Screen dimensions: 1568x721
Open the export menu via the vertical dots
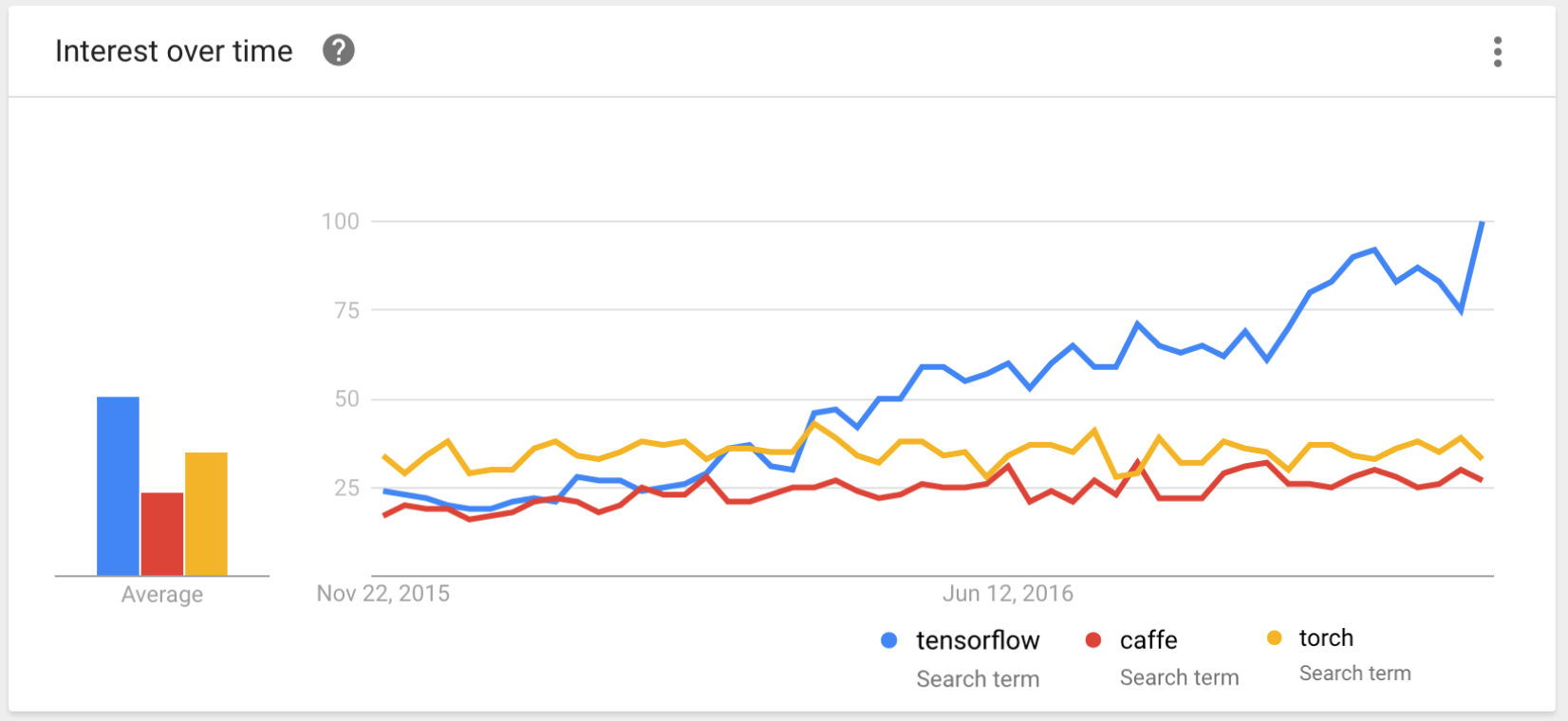click(x=1497, y=52)
